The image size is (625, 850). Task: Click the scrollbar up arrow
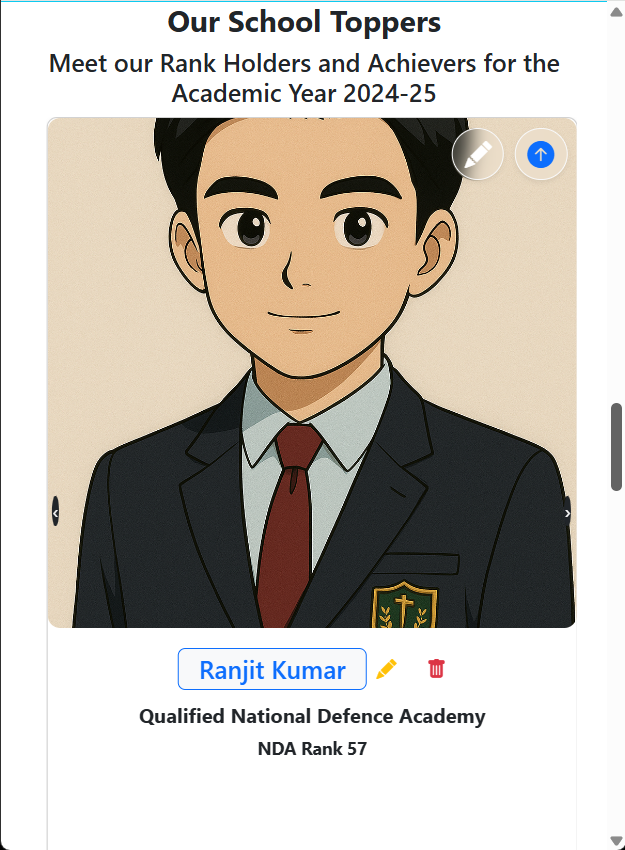pyautogui.click(x=616, y=12)
